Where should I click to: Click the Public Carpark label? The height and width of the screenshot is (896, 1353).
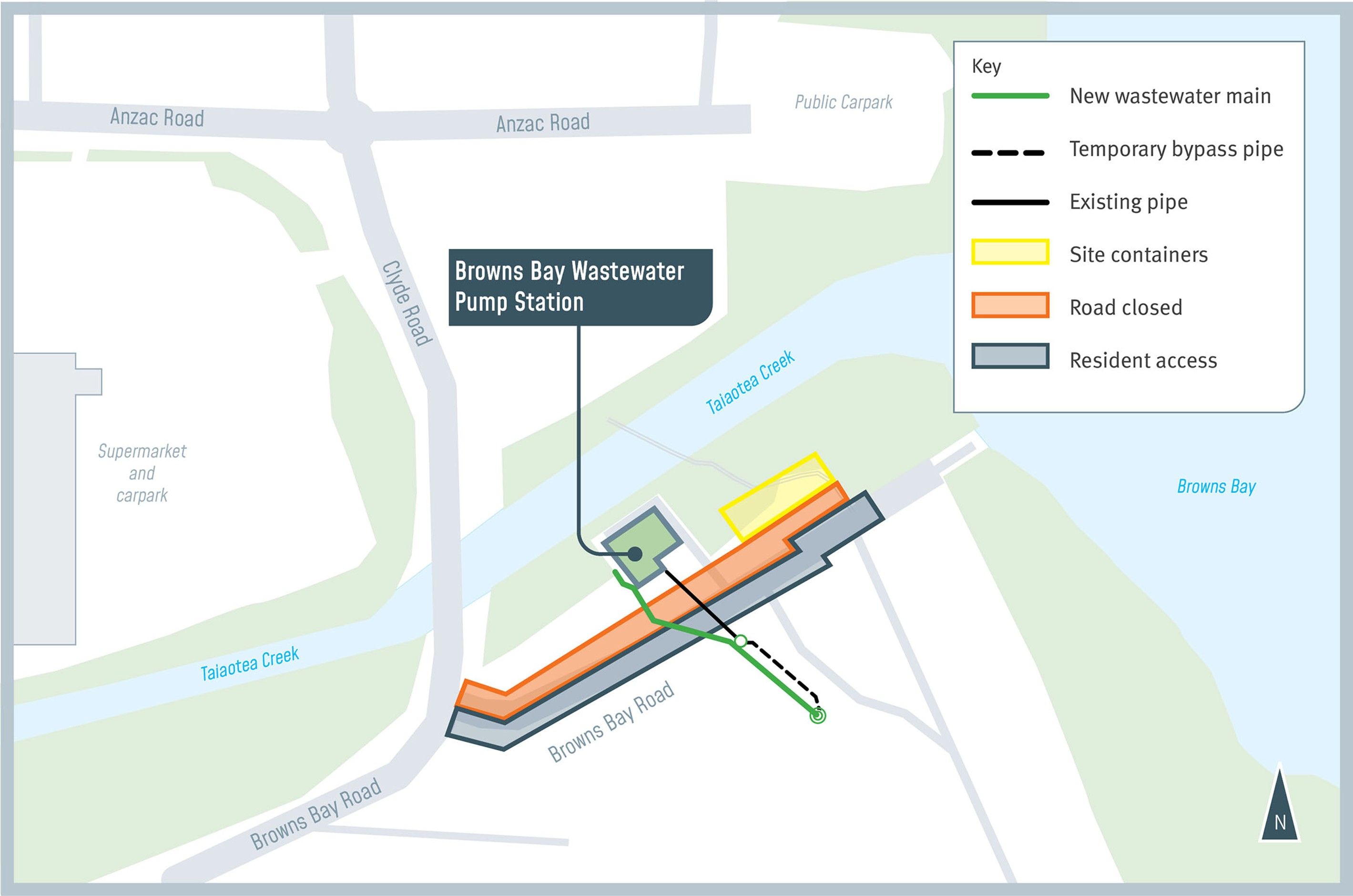coord(844,102)
